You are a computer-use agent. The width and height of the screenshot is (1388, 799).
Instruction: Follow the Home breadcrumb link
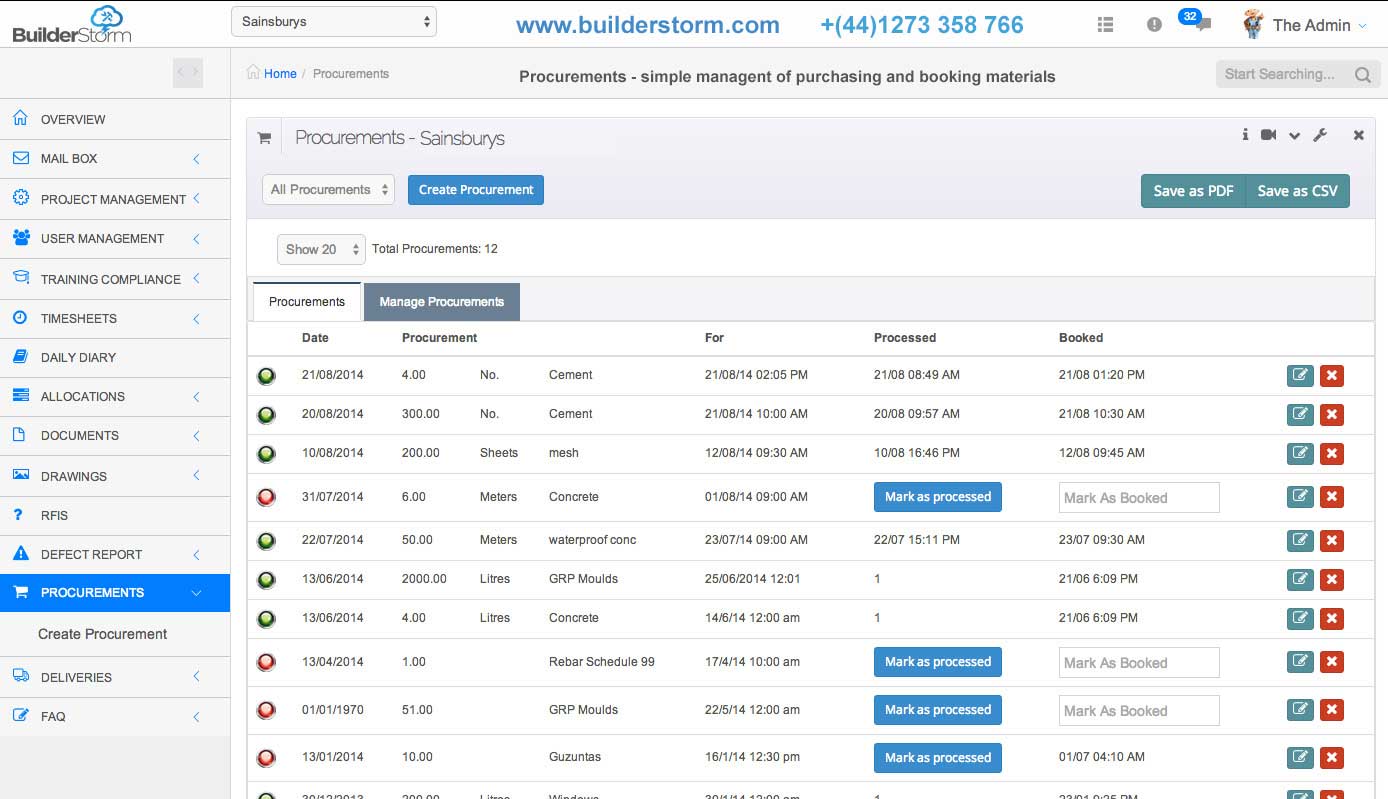pyautogui.click(x=280, y=73)
